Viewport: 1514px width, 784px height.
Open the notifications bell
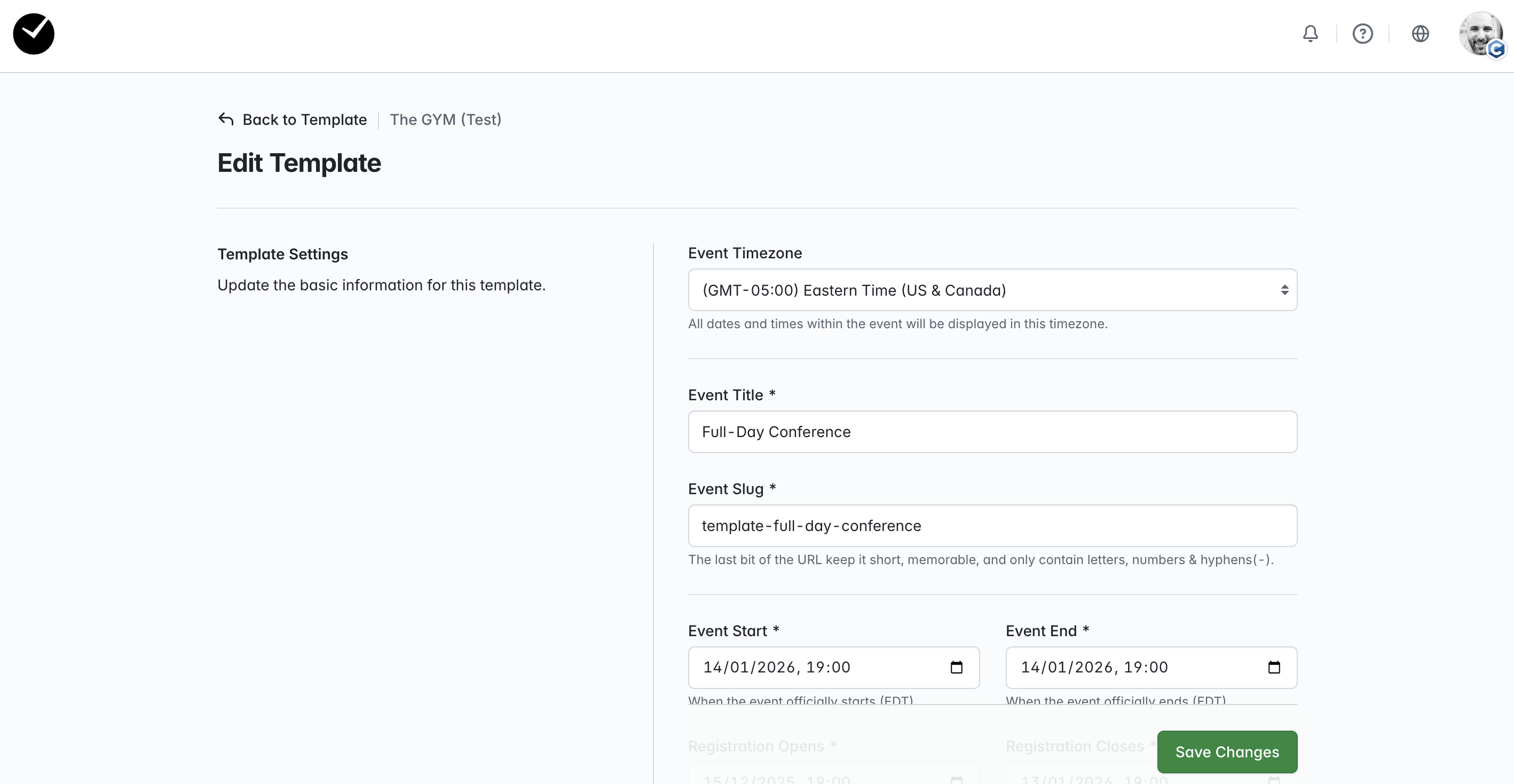1310,34
